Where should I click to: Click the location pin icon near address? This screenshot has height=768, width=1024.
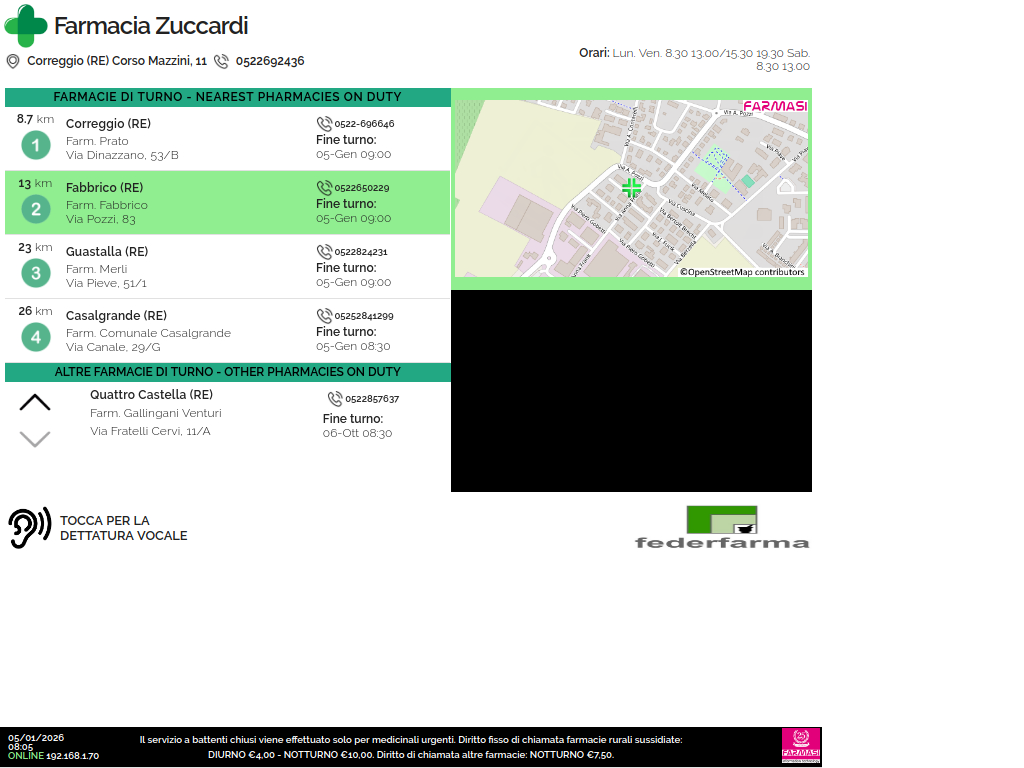(x=13, y=61)
